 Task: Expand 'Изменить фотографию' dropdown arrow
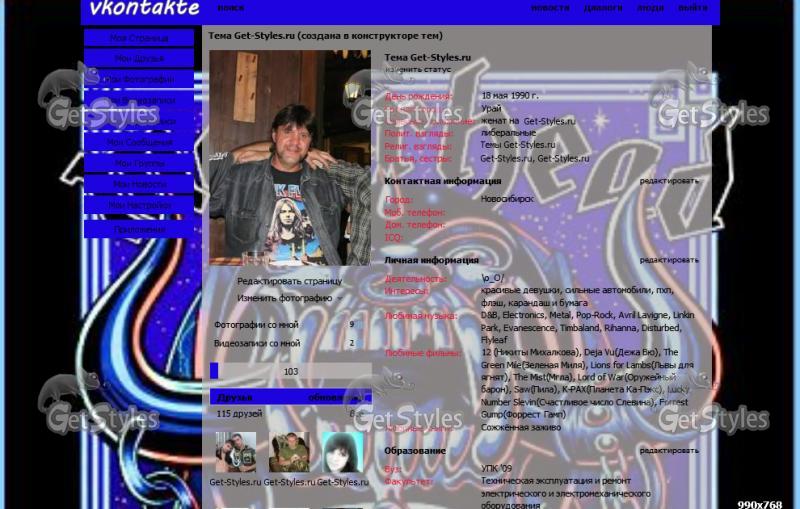(x=340, y=298)
